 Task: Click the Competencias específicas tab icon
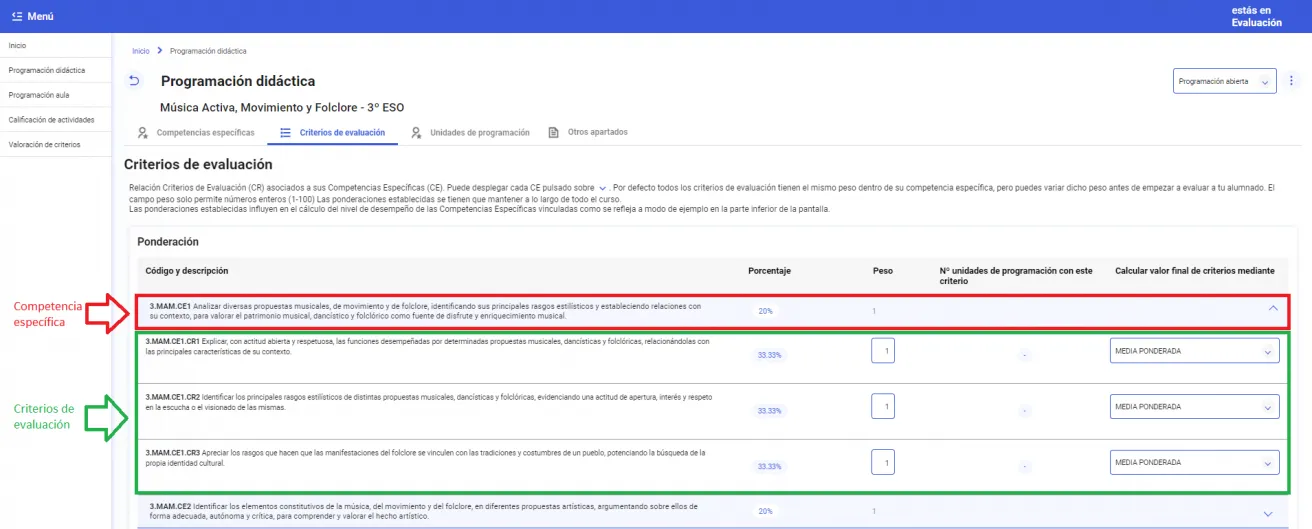[143, 132]
